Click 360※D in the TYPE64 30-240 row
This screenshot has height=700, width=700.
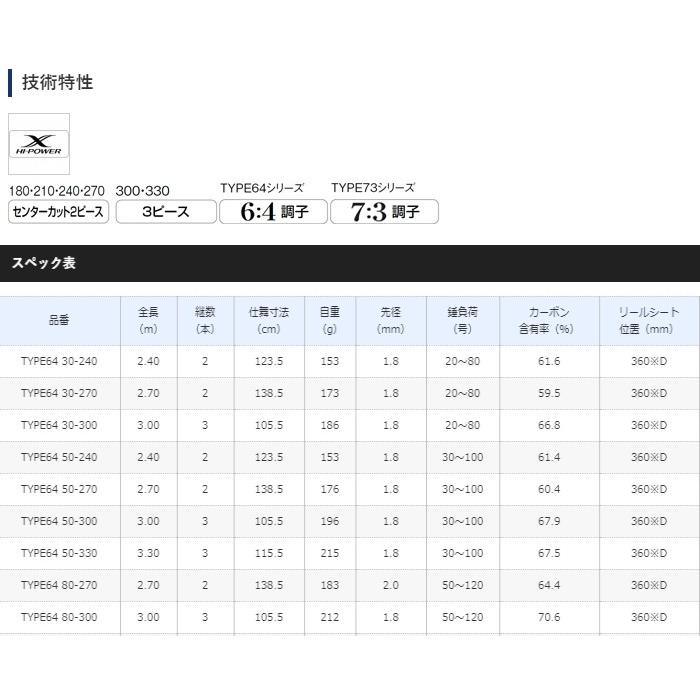[649, 361]
